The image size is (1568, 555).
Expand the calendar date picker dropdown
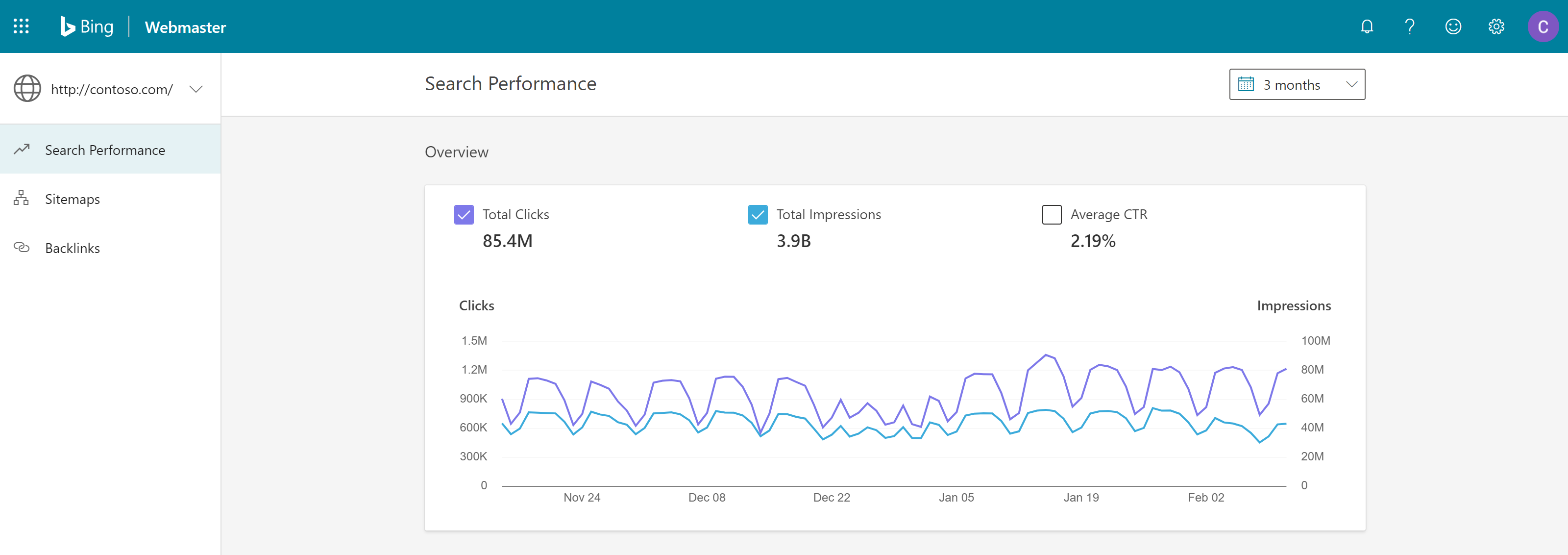[1296, 84]
